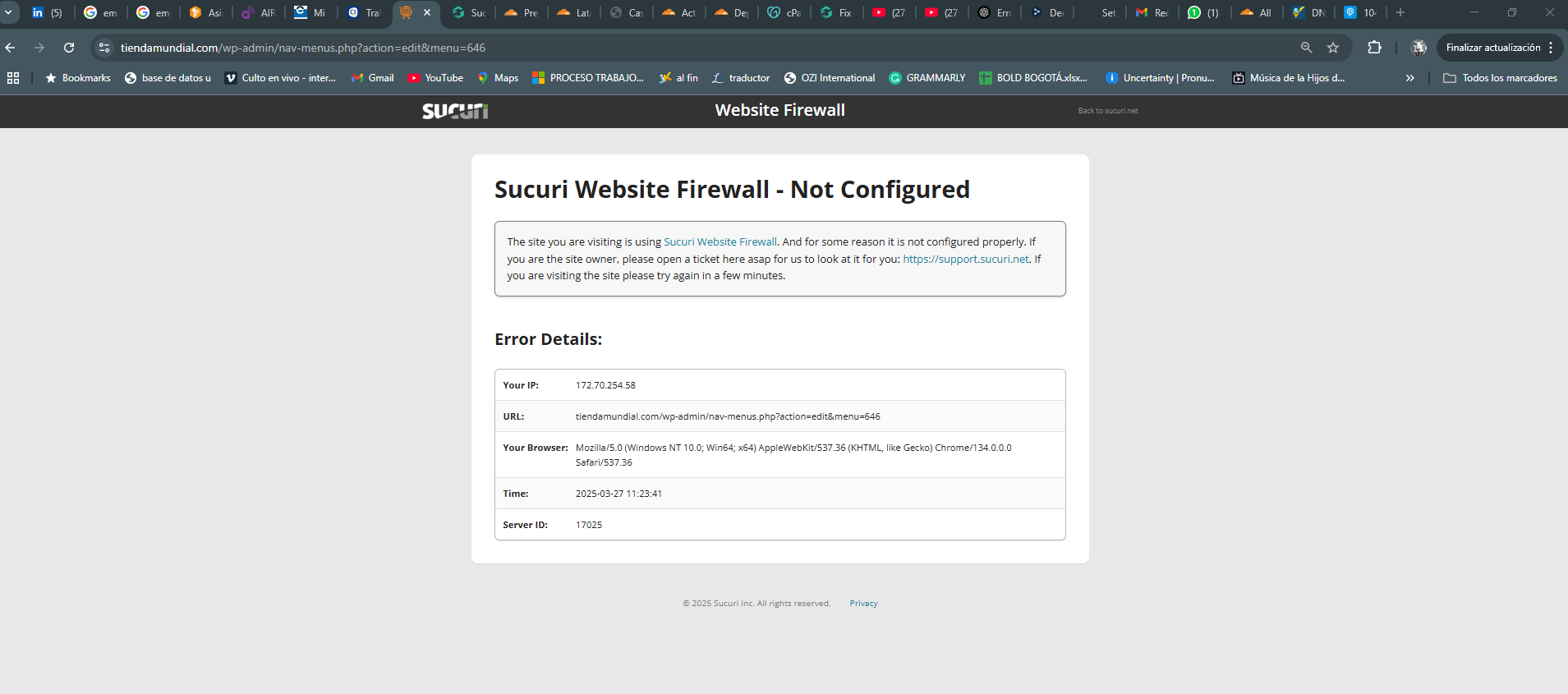This screenshot has width=1568, height=694.
Task: Expand the hidden bookmarks chevron
Action: tap(1410, 78)
